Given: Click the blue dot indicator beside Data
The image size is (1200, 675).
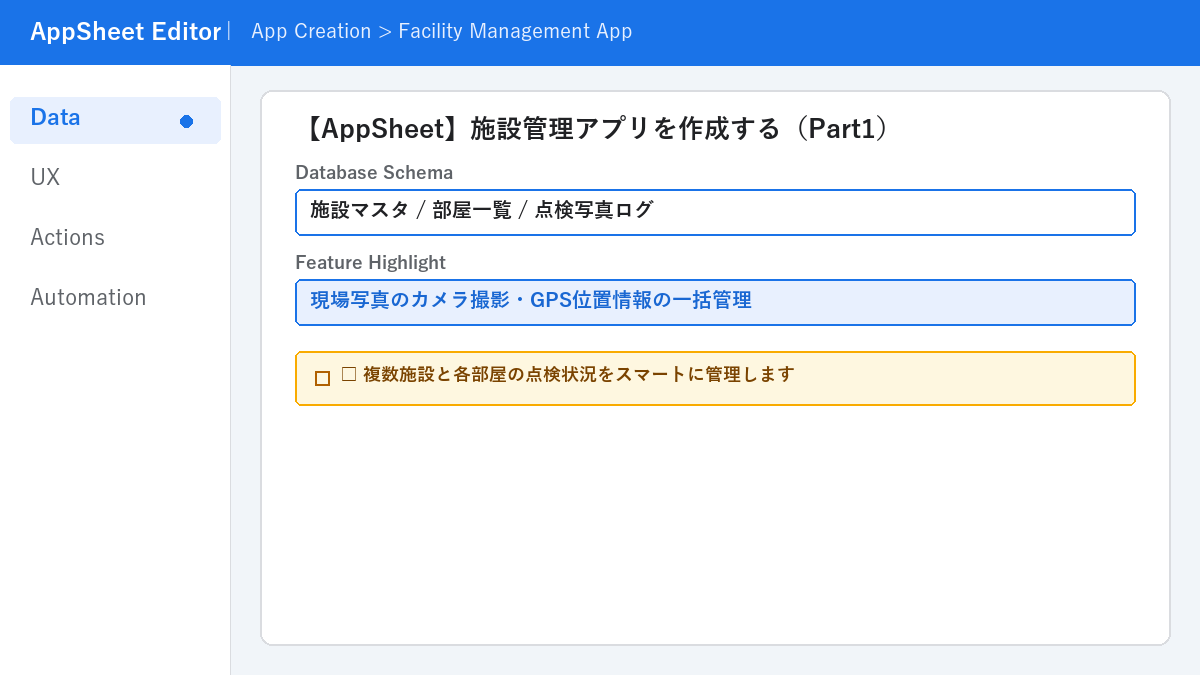Looking at the screenshot, I should 186,121.
